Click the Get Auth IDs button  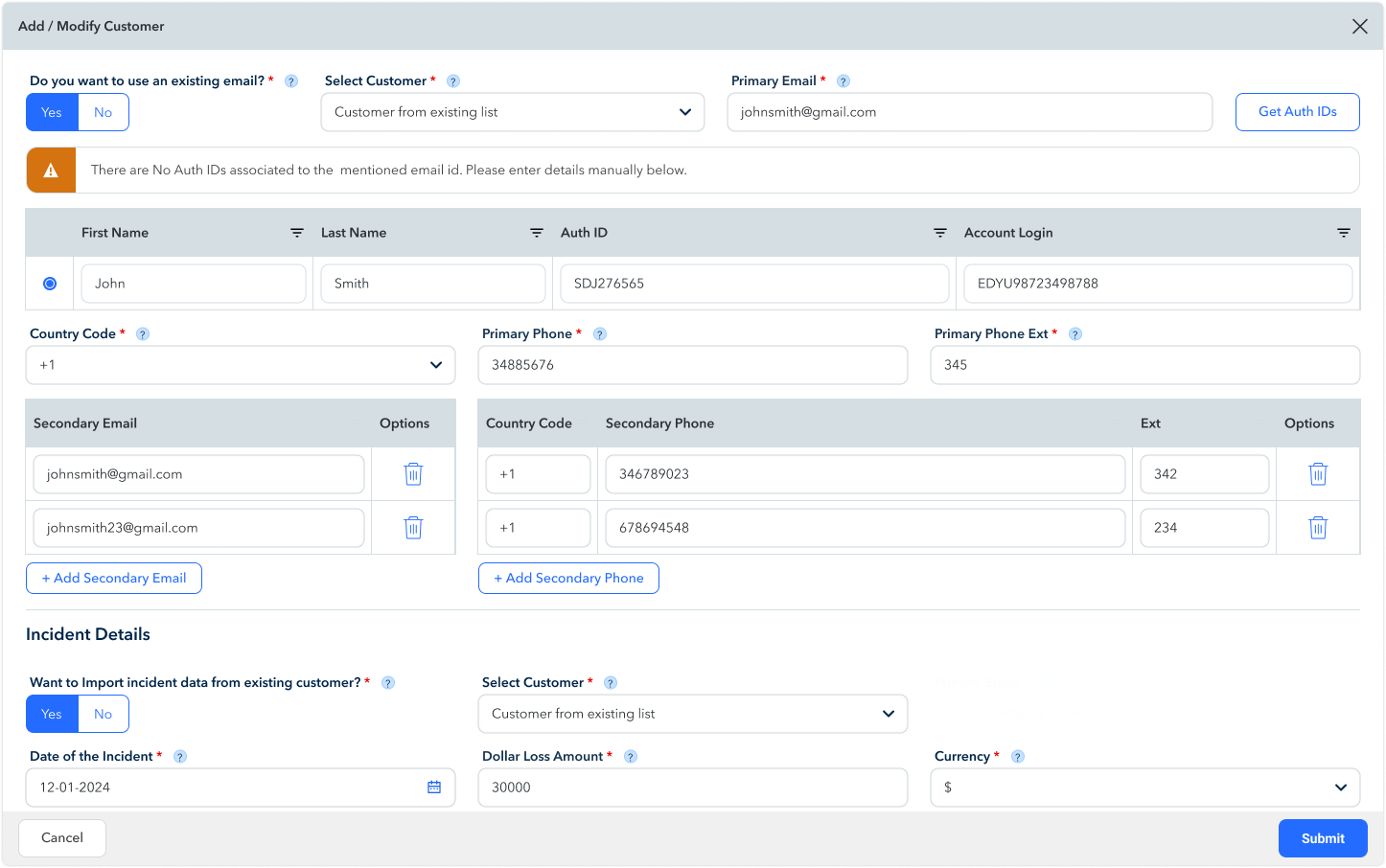(1297, 112)
